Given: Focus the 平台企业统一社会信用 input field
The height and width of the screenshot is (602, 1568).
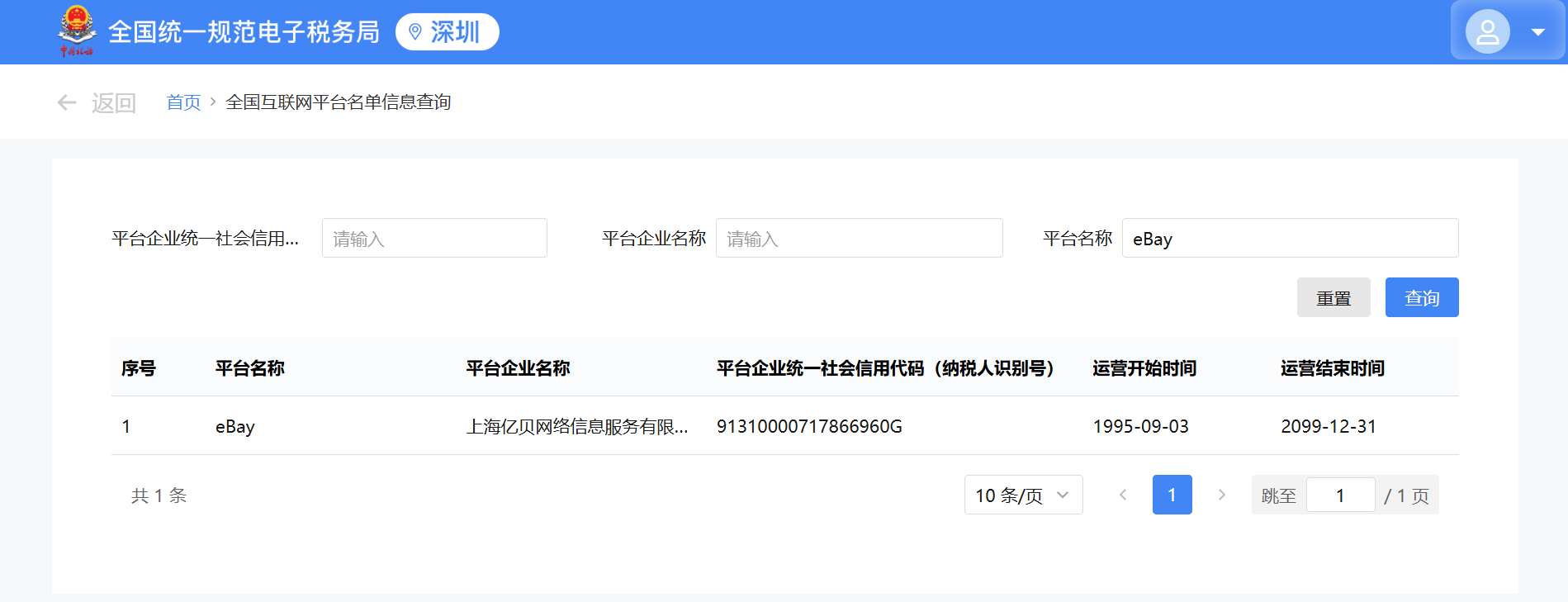Looking at the screenshot, I should tap(434, 238).
